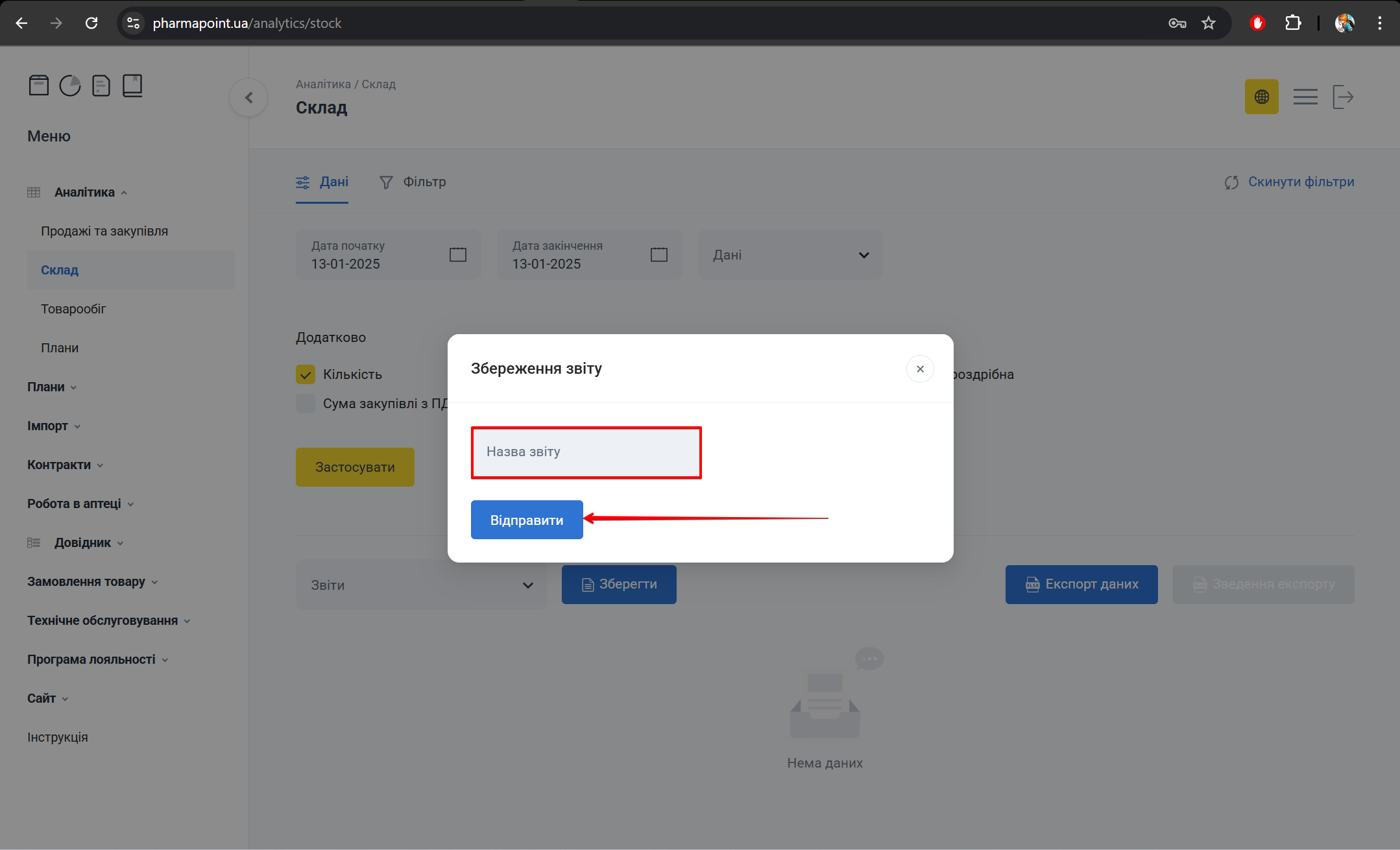The image size is (1400, 850).
Task: Click the box/archive icon in sidebar
Action: [x=39, y=86]
